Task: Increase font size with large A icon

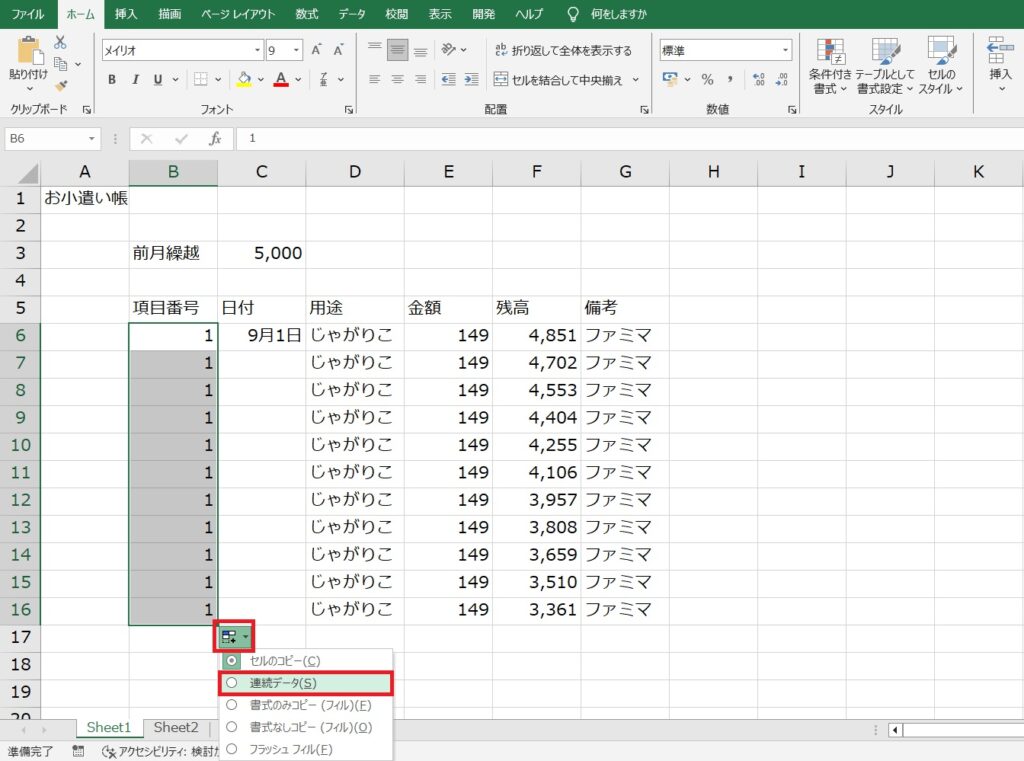Action: point(316,50)
